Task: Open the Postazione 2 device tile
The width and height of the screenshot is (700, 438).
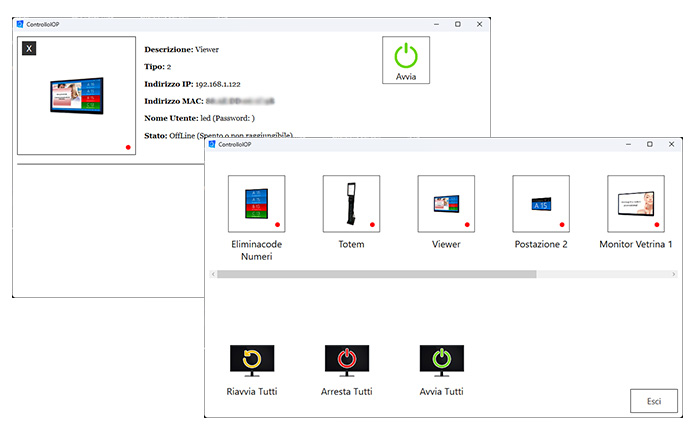Action: coord(541,204)
